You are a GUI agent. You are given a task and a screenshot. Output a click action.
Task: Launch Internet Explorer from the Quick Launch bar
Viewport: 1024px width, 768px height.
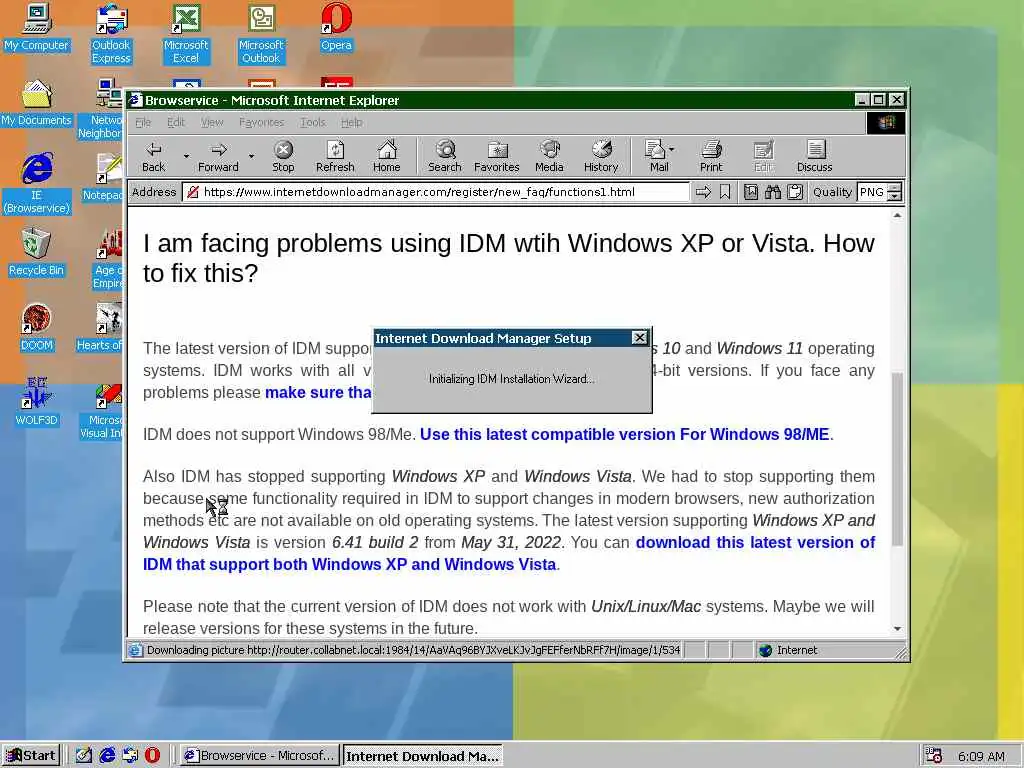click(107, 756)
